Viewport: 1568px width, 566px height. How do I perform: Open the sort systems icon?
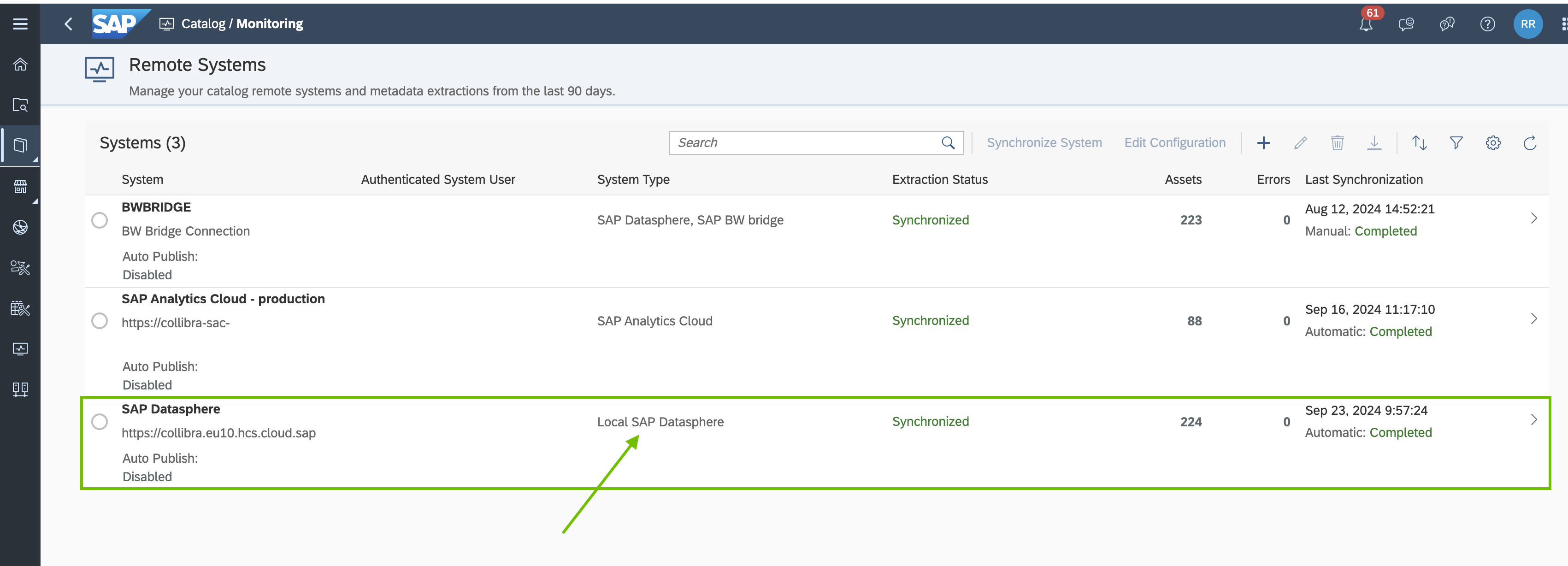pos(1419,143)
